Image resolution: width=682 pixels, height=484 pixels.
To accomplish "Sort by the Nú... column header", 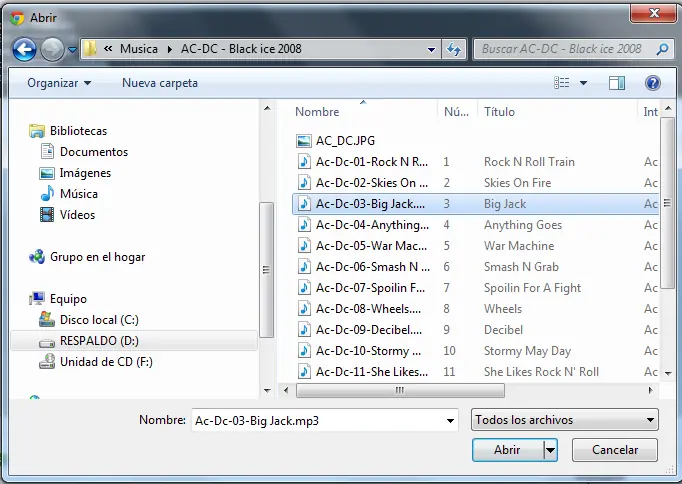I will pyautogui.click(x=458, y=112).
